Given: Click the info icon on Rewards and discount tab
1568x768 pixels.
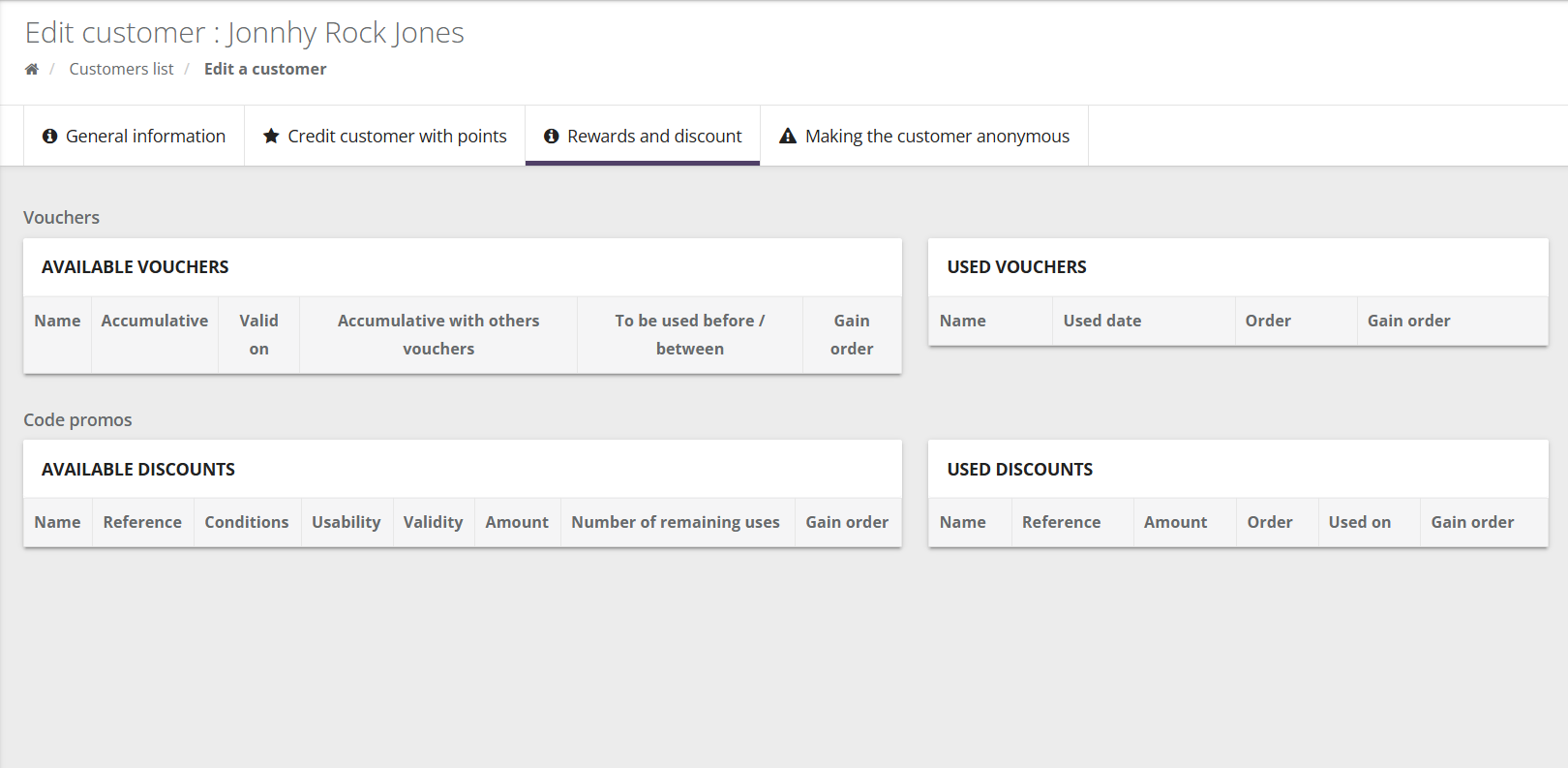Looking at the screenshot, I should coord(552,137).
